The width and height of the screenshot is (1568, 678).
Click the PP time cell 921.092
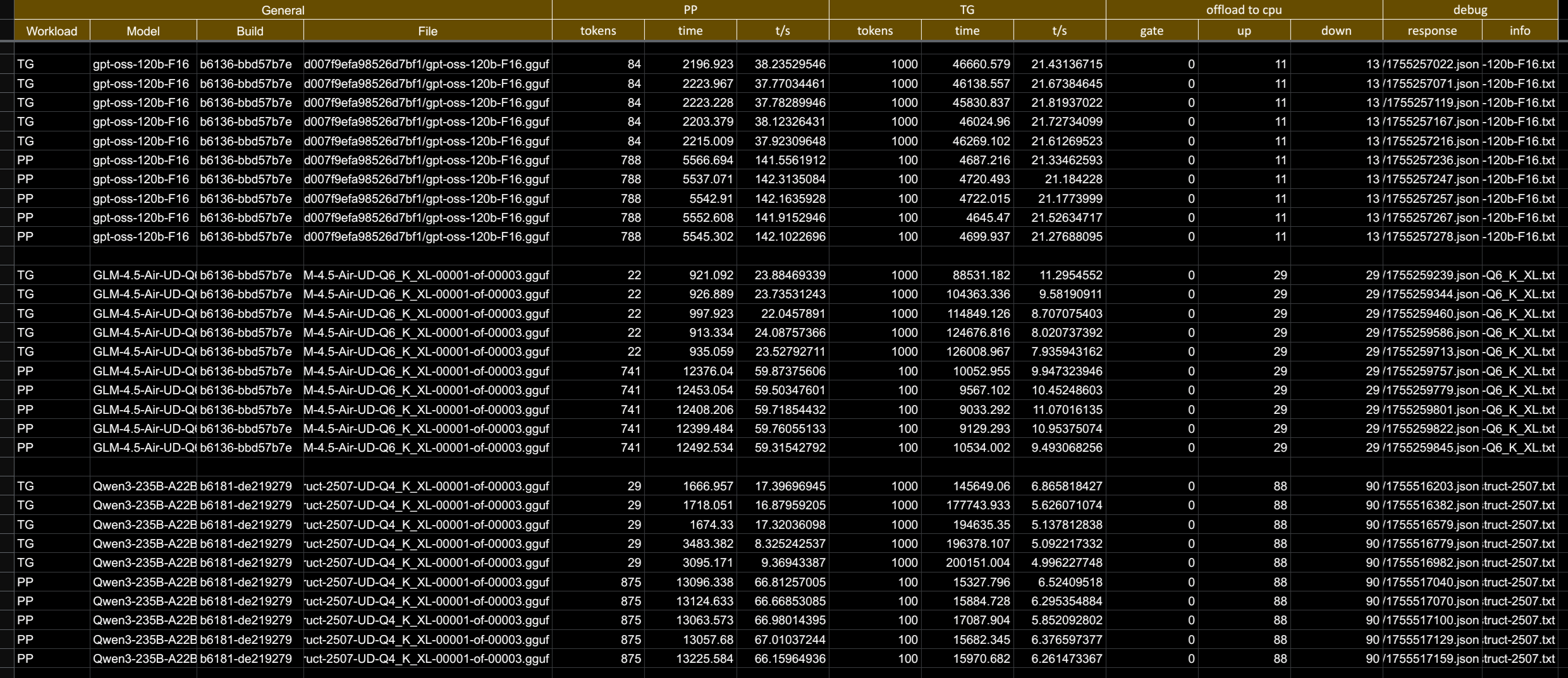coord(690,275)
